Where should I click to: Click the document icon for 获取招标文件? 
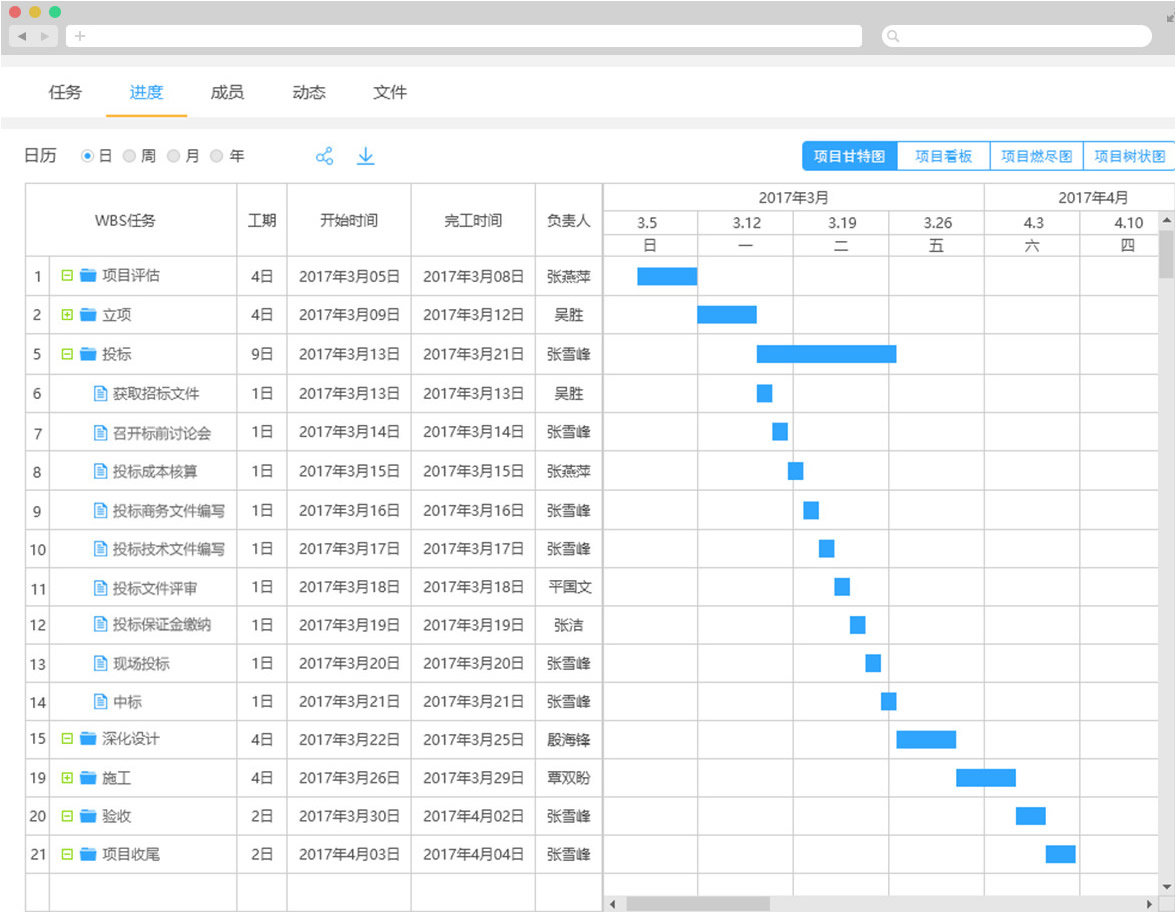(x=100, y=393)
